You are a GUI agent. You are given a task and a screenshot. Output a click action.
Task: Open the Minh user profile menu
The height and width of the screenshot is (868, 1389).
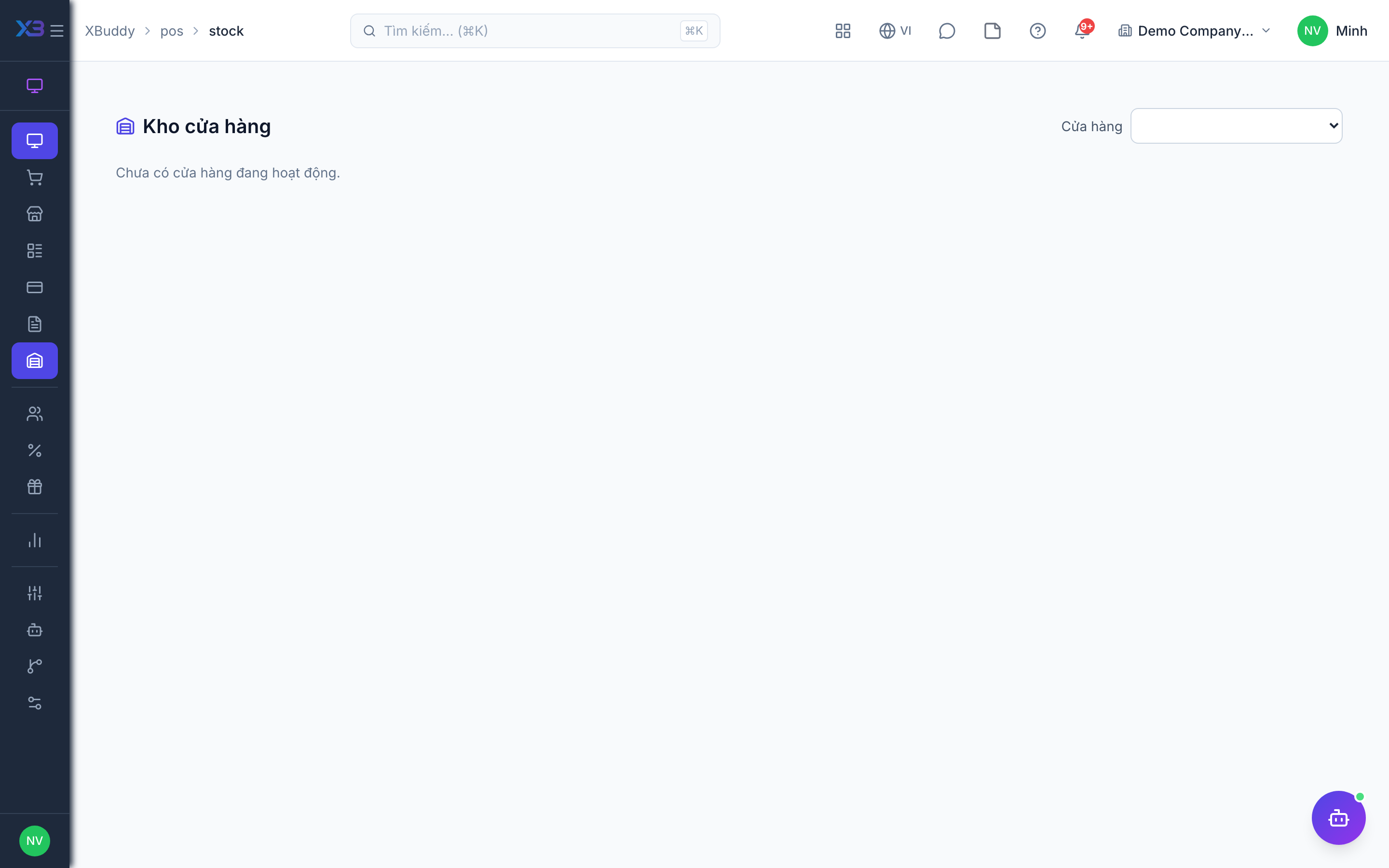[x=1332, y=31]
